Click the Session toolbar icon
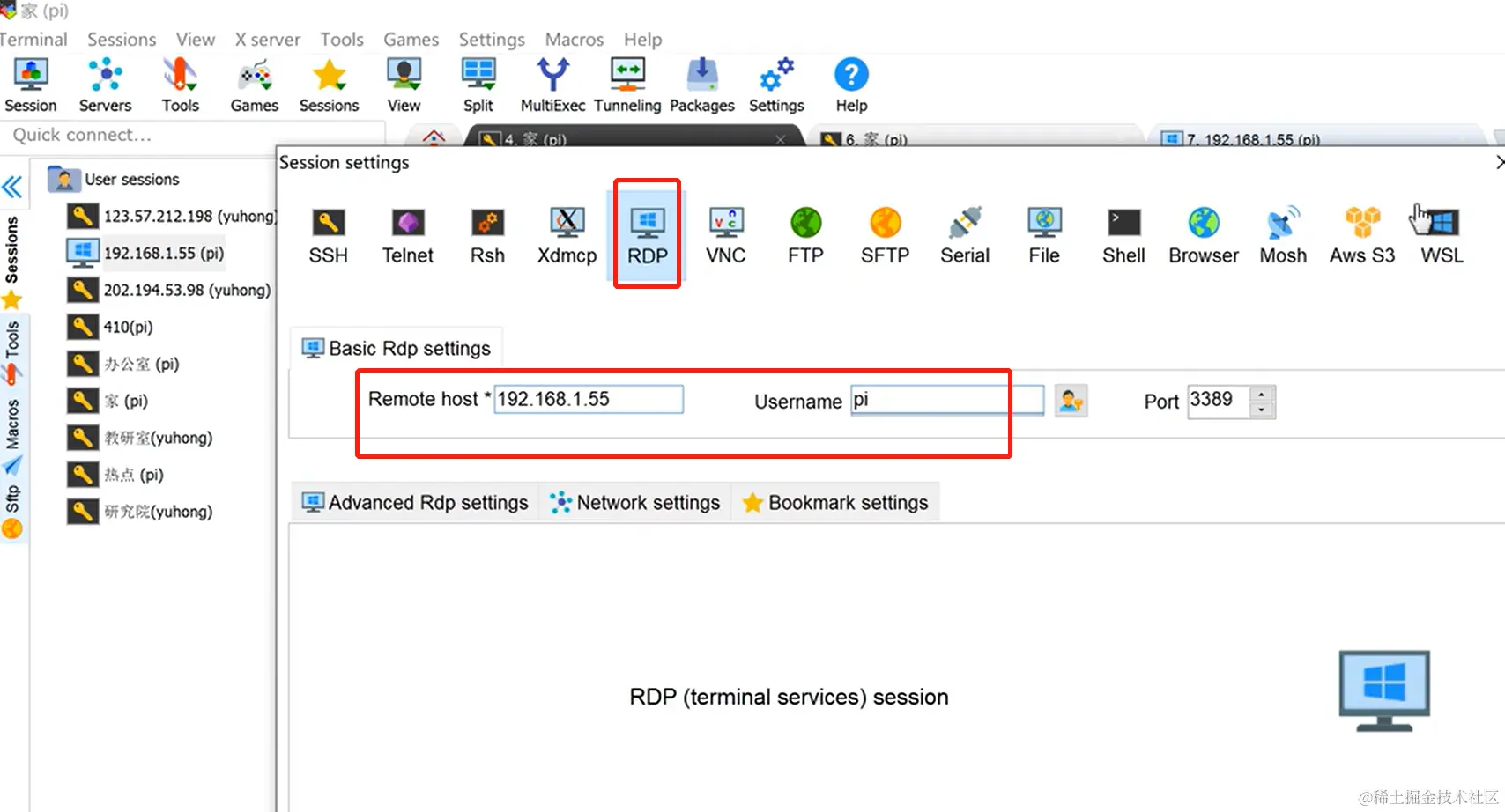Image resolution: width=1505 pixels, height=812 pixels. [31, 85]
